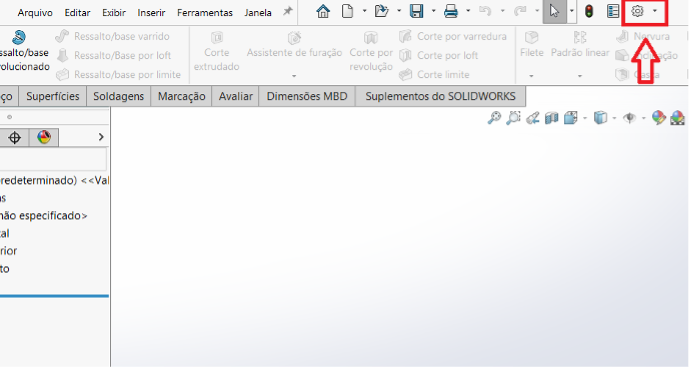Expand the Select tool dropdown arrow
Image resolution: width=690 pixels, height=368 pixels.
click(571, 11)
